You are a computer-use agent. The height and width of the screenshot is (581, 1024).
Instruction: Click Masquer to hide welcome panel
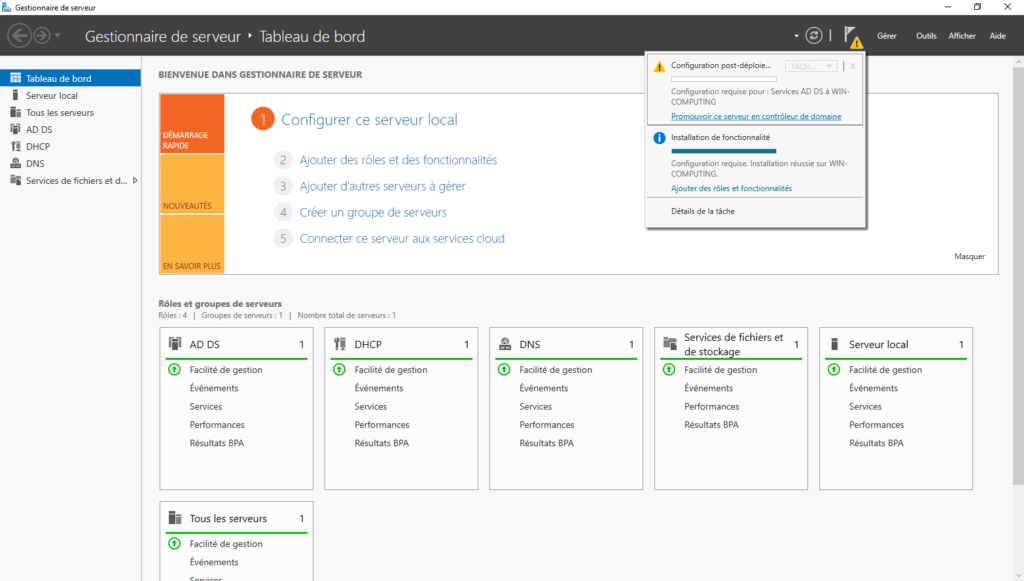pyautogui.click(x=969, y=256)
